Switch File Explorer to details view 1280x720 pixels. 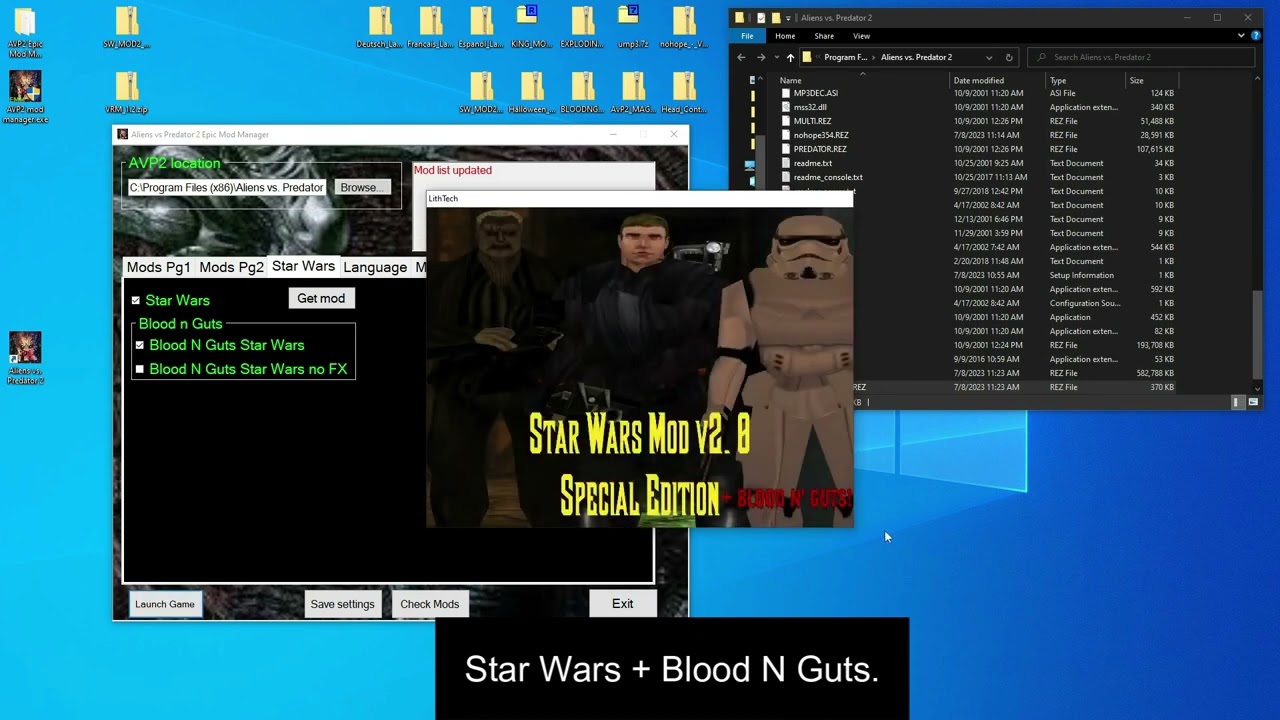click(x=1236, y=402)
